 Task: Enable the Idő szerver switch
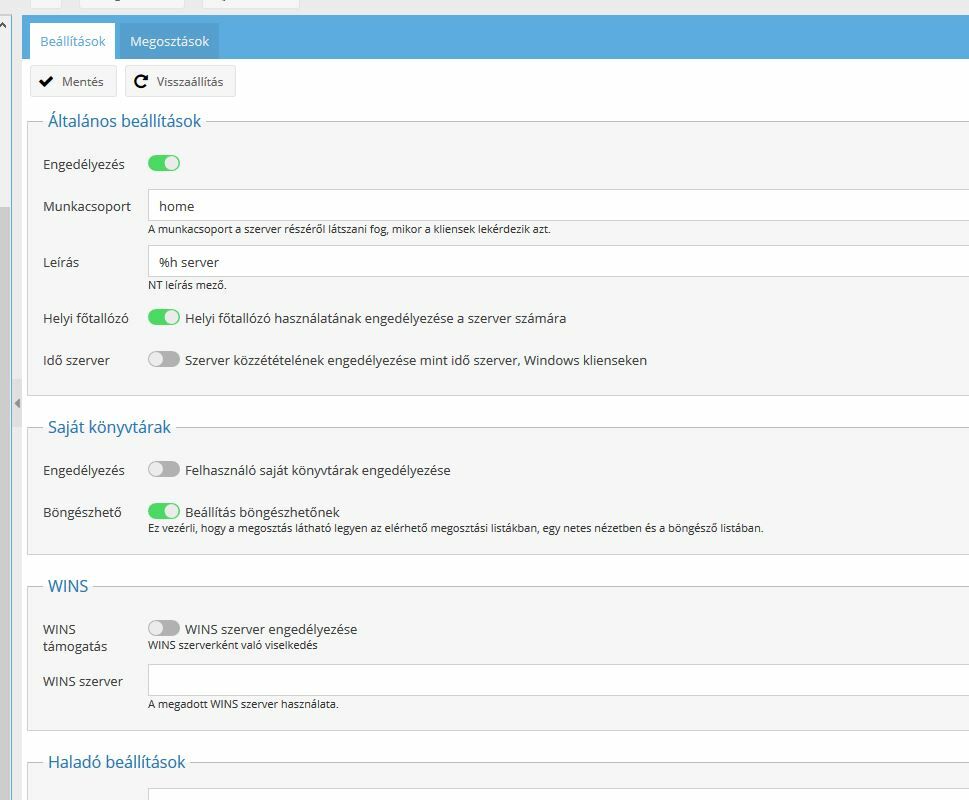pos(164,360)
